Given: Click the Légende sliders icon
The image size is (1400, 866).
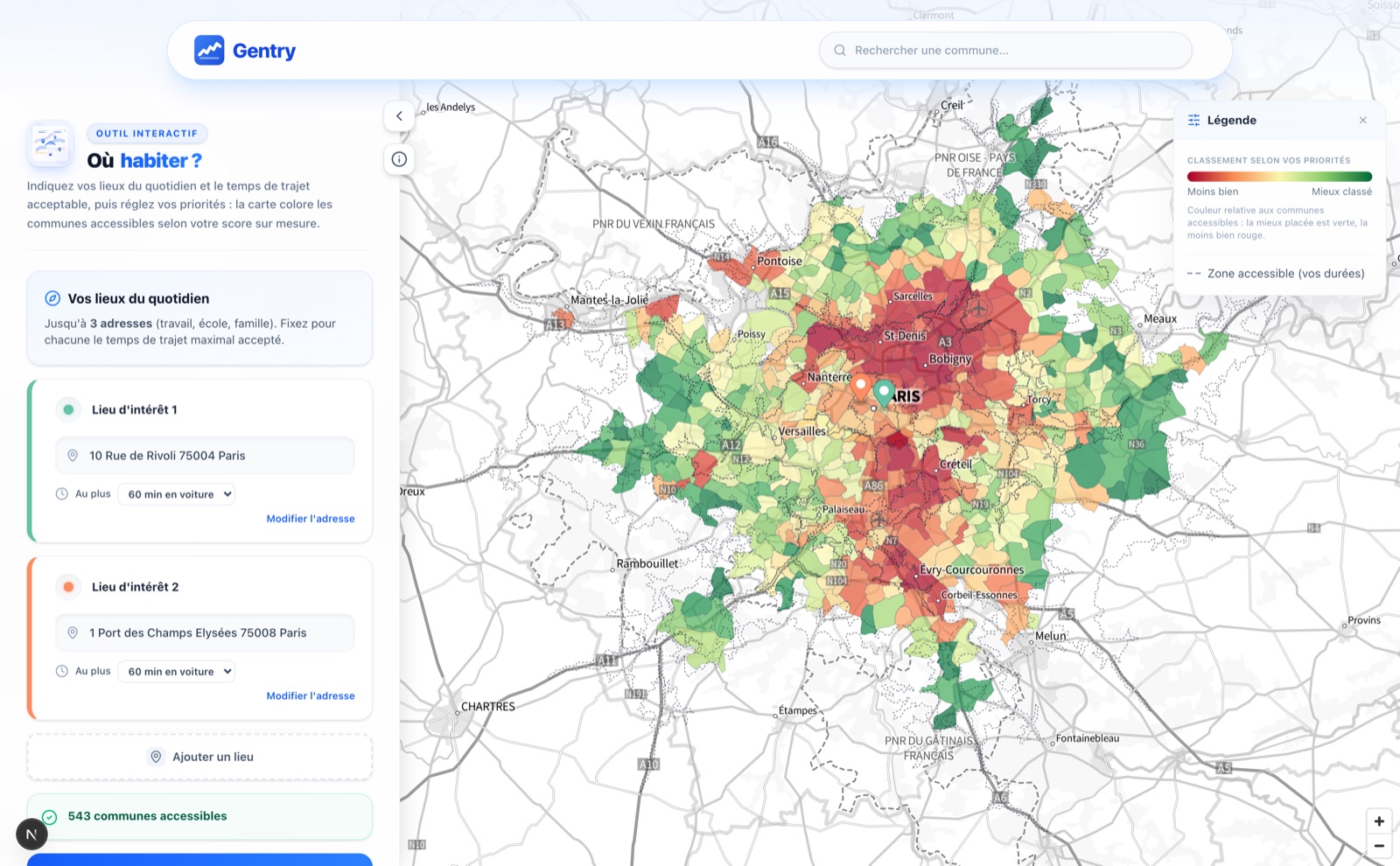Looking at the screenshot, I should 1193,120.
